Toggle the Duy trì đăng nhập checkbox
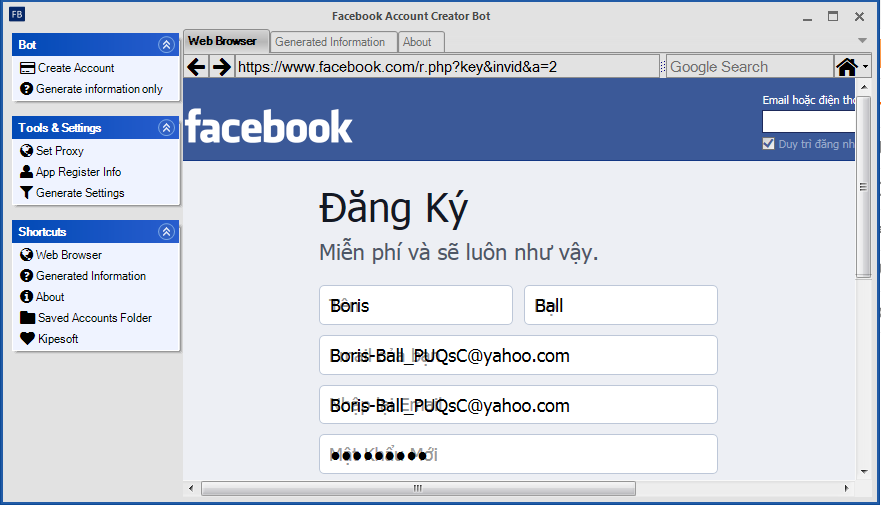This screenshot has width=881, height=505. click(x=768, y=144)
